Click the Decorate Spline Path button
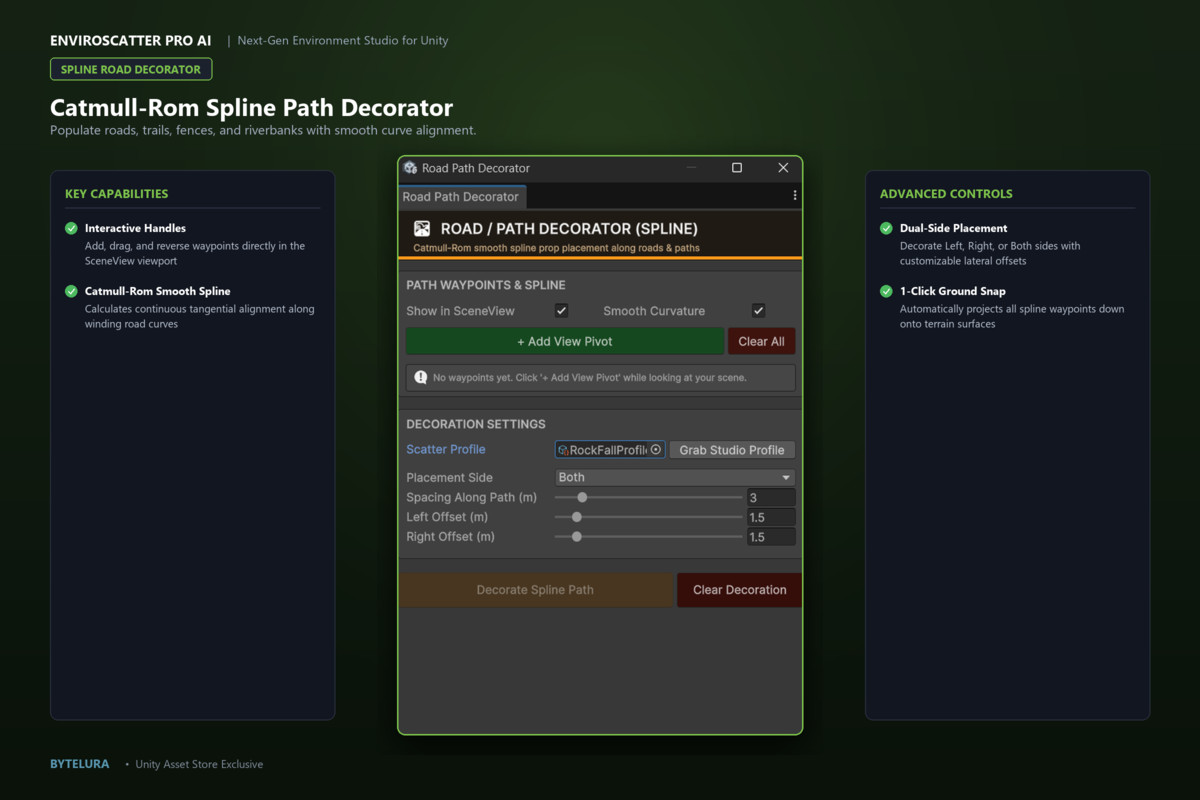 tap(535, 590)
